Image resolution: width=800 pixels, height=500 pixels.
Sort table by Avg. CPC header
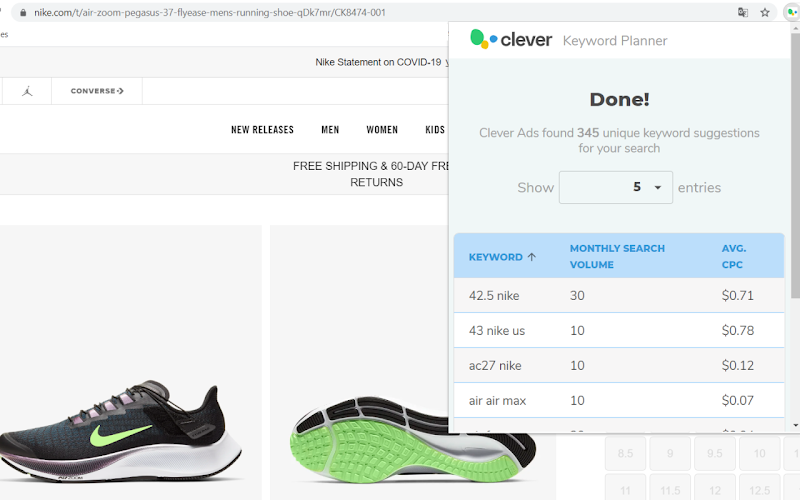[x=734, y=256]
